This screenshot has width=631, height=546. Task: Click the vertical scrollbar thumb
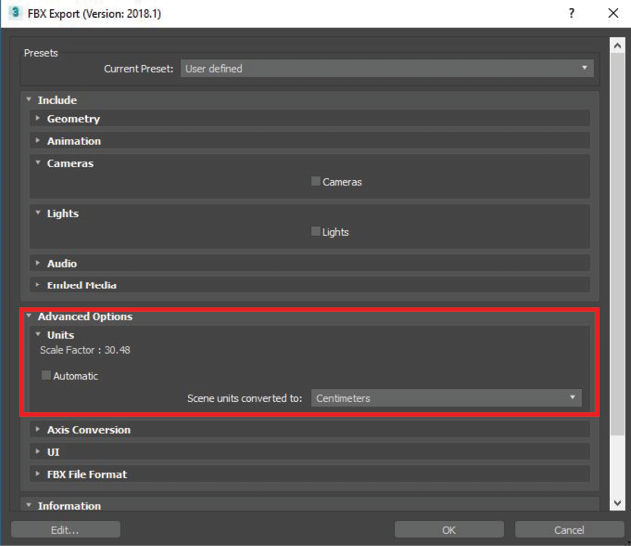tap(617, 243)
